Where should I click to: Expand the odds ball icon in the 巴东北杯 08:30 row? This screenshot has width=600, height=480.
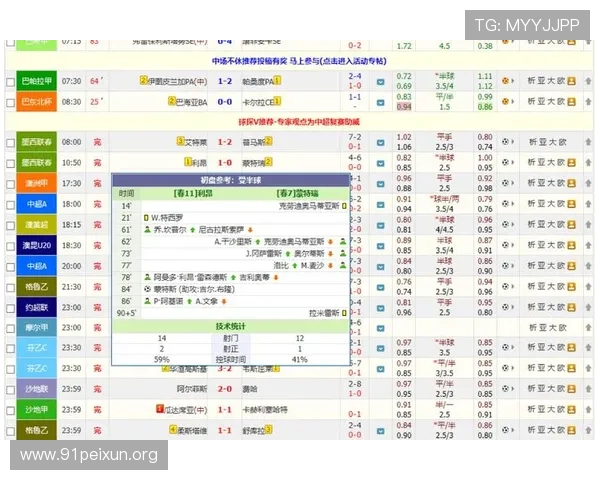[508, 101]
